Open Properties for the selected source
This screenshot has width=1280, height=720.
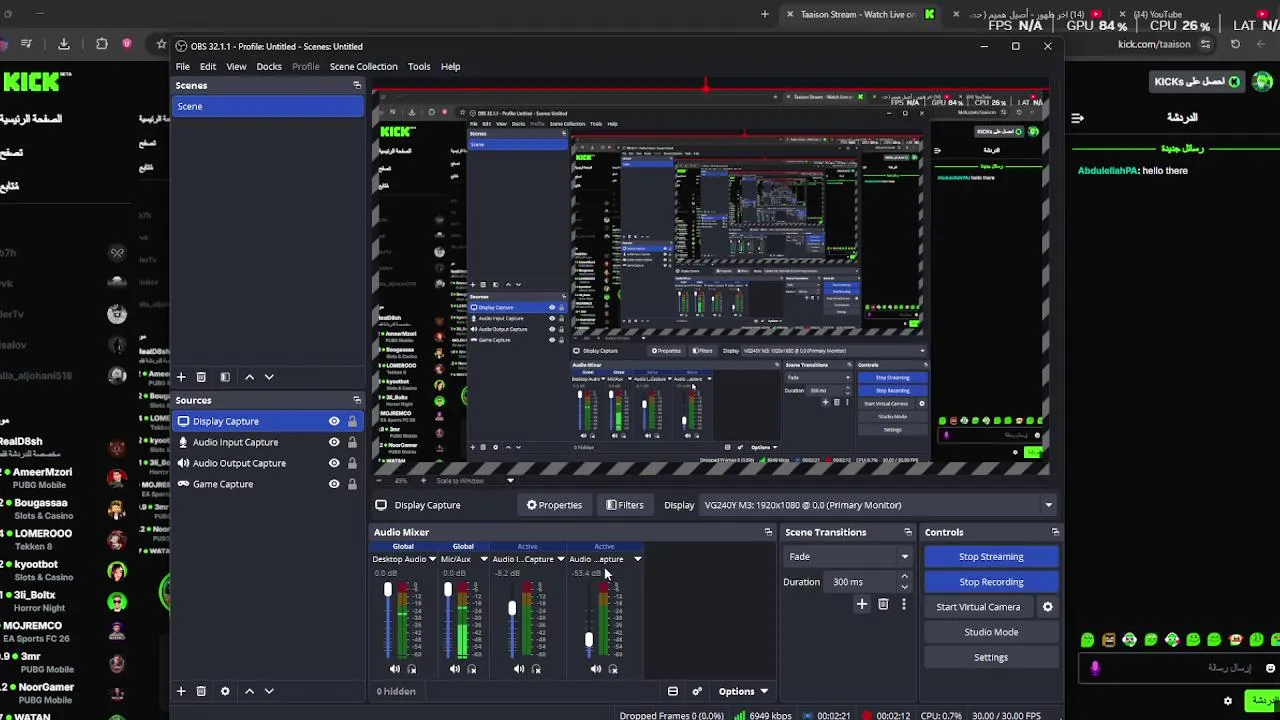[x=554, y=505]
